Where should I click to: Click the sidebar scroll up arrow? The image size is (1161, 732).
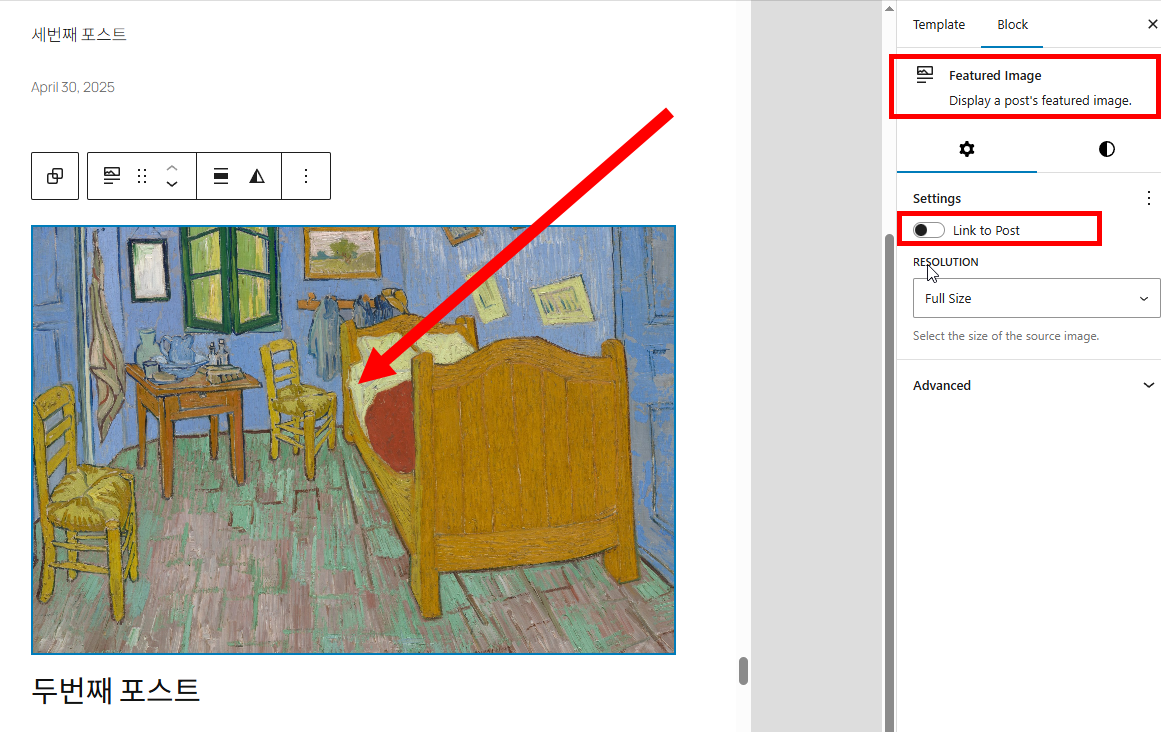(x=889, y=9)
